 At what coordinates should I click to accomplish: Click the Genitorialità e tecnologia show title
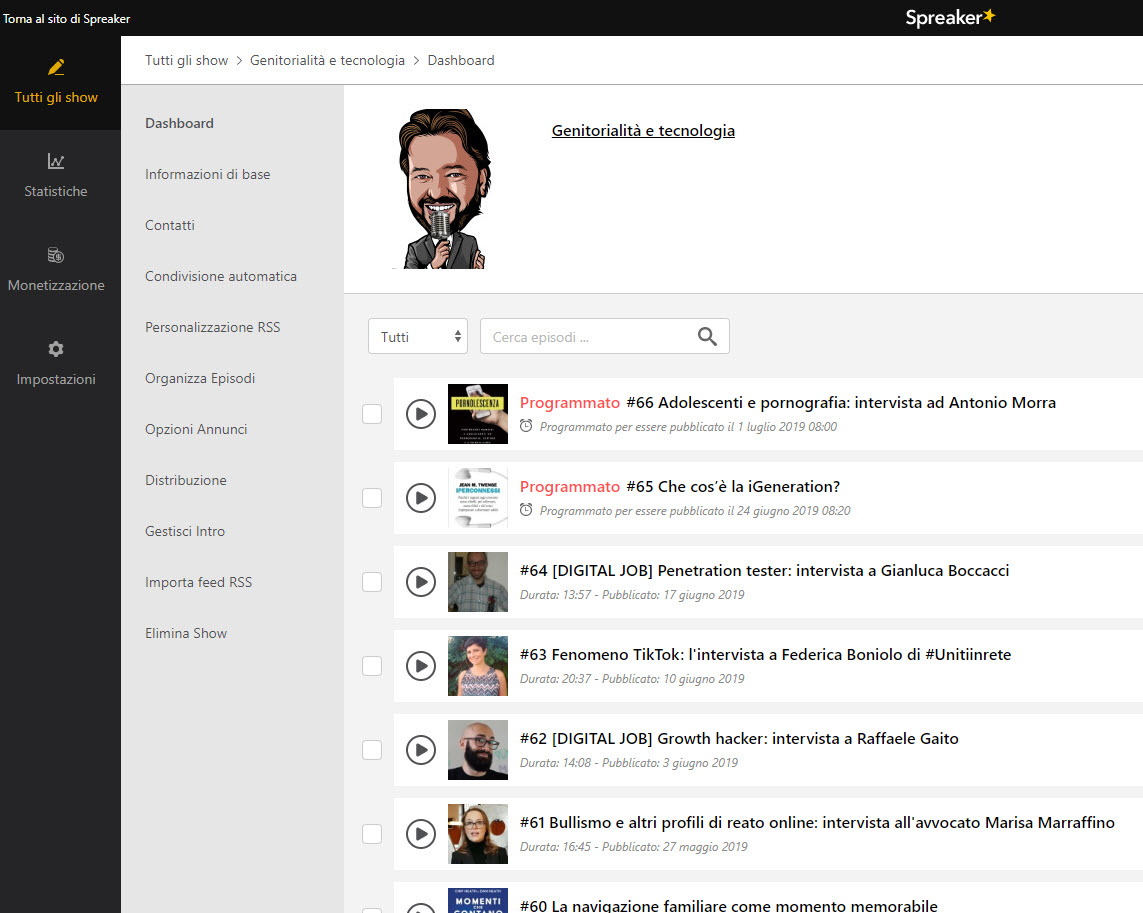pos(643,131)
